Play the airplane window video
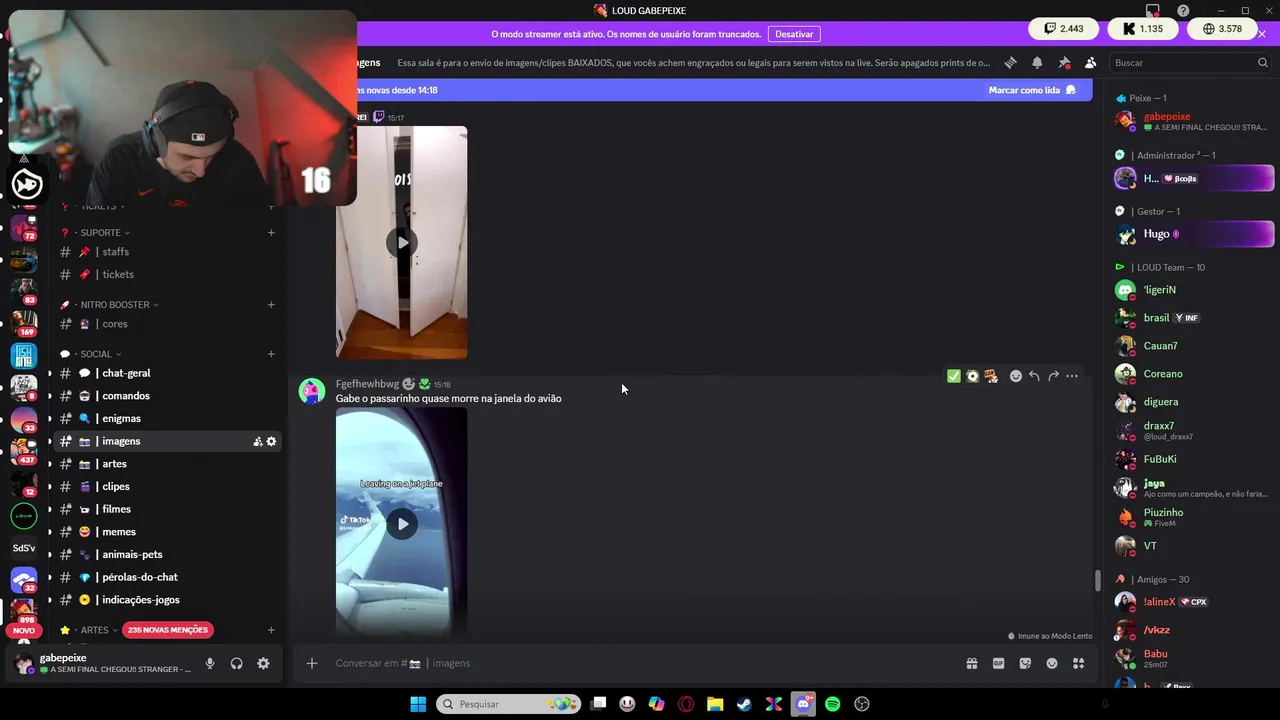This screenshot has width=1280, height=720. click(x=402, y=523)
